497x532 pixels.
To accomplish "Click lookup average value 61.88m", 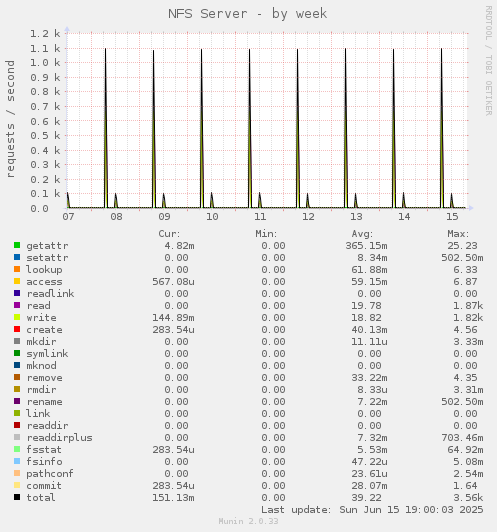I will point(369,270).
